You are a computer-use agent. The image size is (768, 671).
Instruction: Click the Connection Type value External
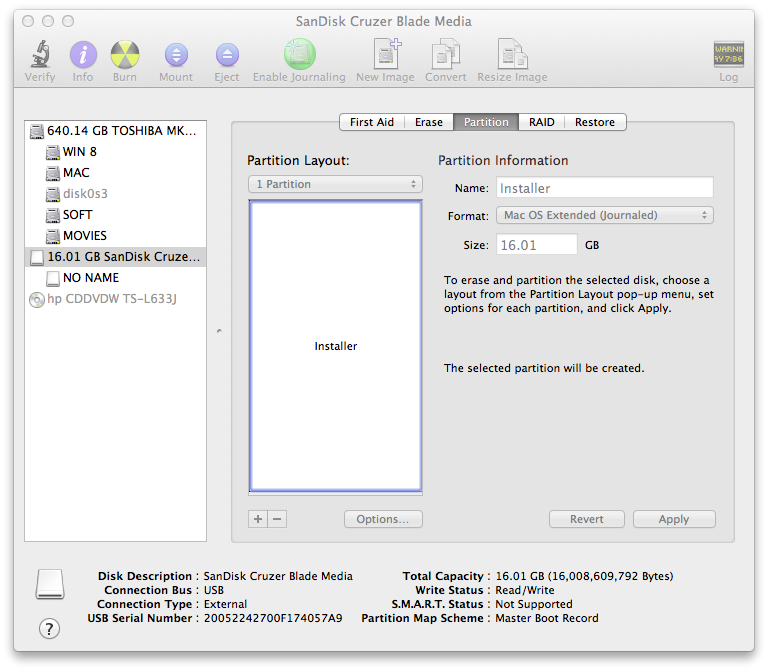coord(225,604)
